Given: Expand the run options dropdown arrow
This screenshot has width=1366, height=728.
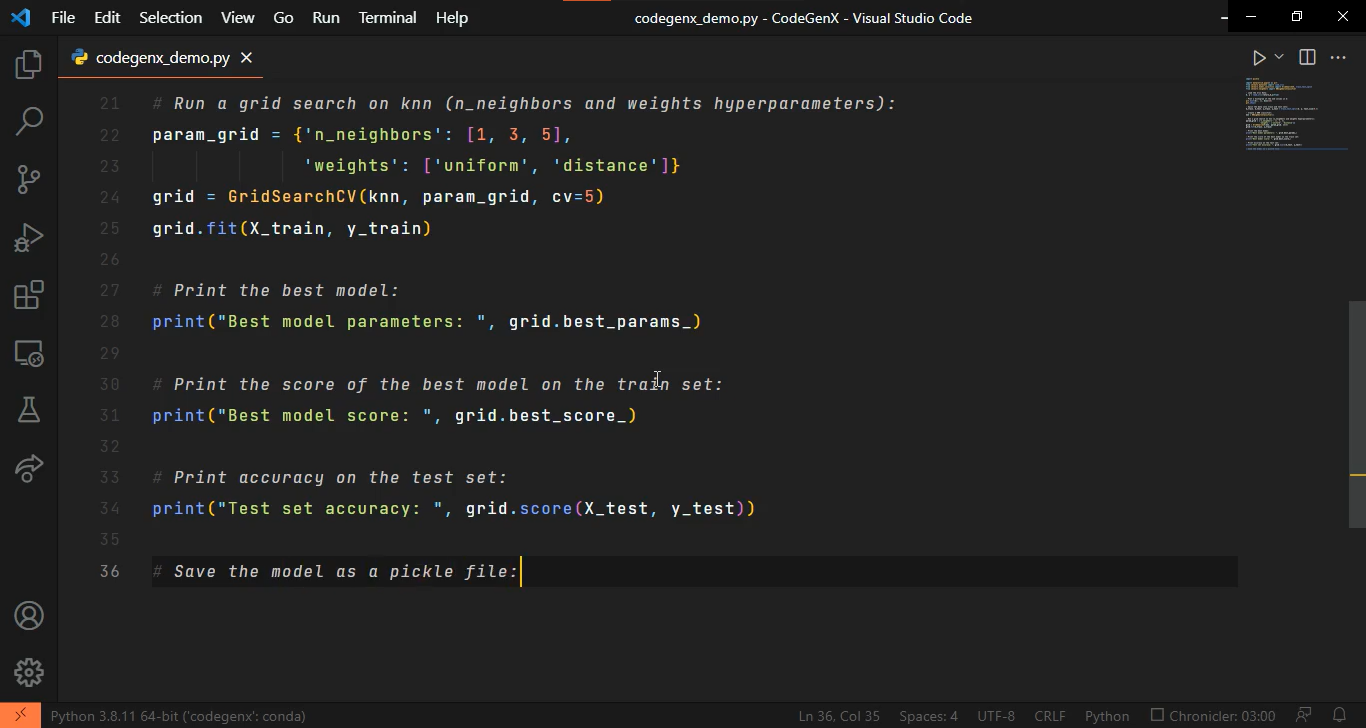Looking at the screenshot, I should point(1279,58).
